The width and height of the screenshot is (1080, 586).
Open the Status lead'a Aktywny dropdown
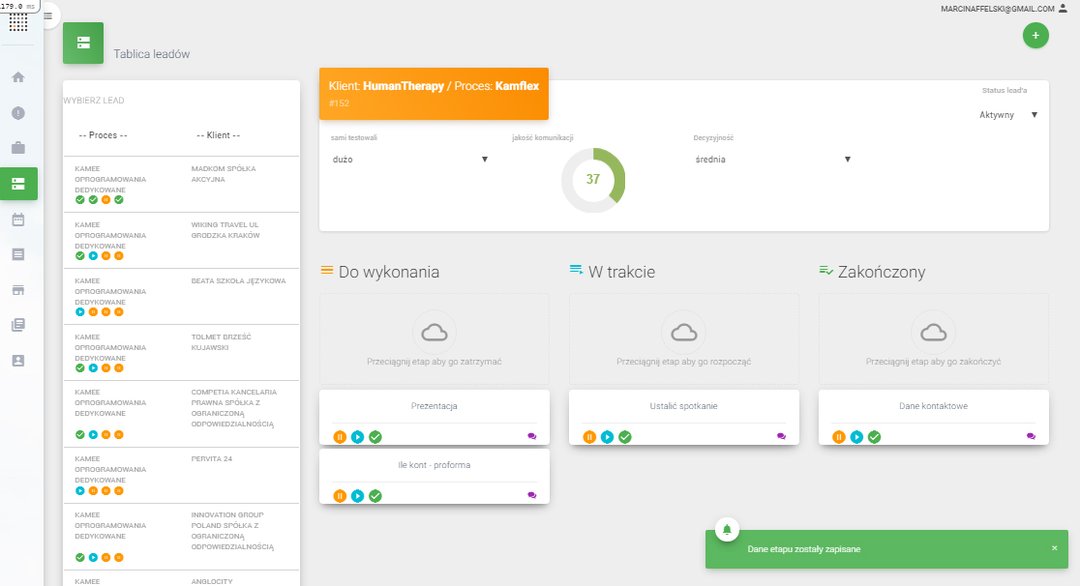pos(1008,115)
